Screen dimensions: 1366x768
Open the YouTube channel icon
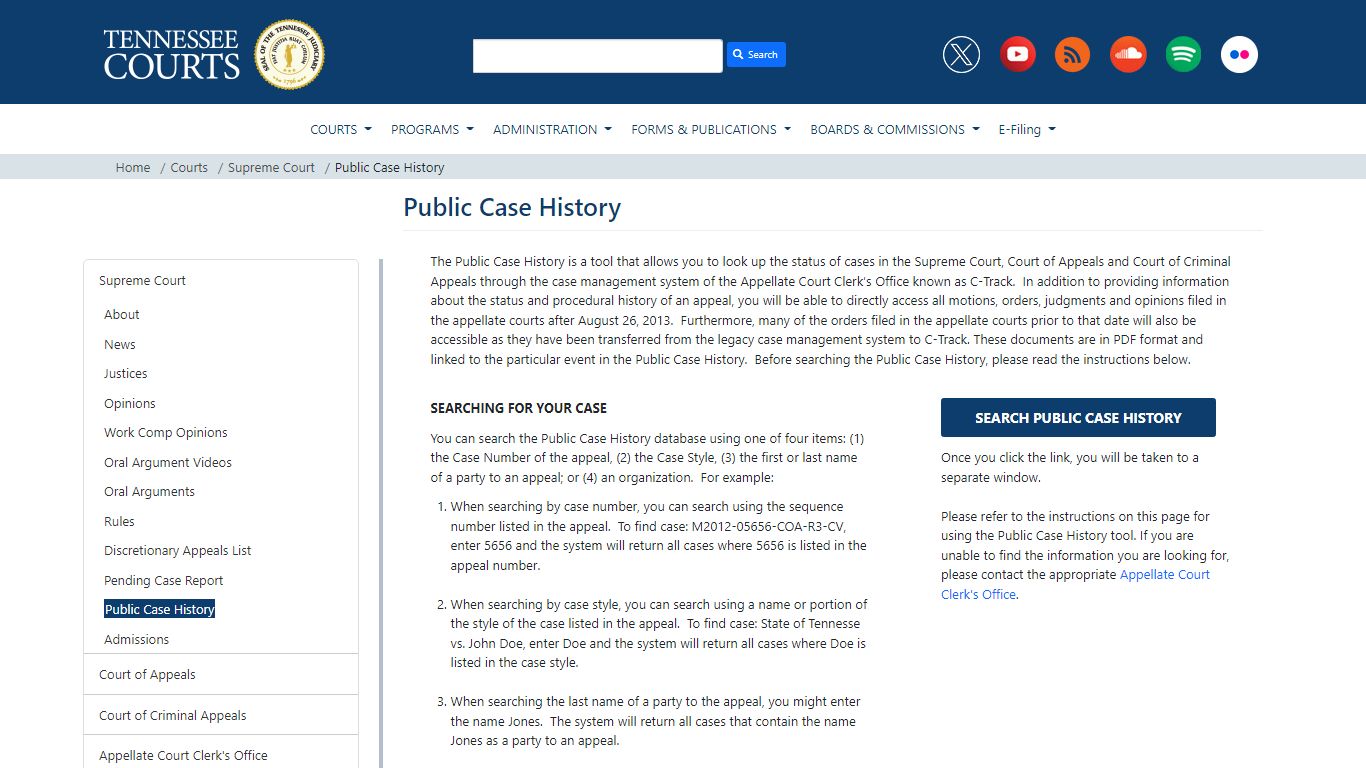point(1017,54)
